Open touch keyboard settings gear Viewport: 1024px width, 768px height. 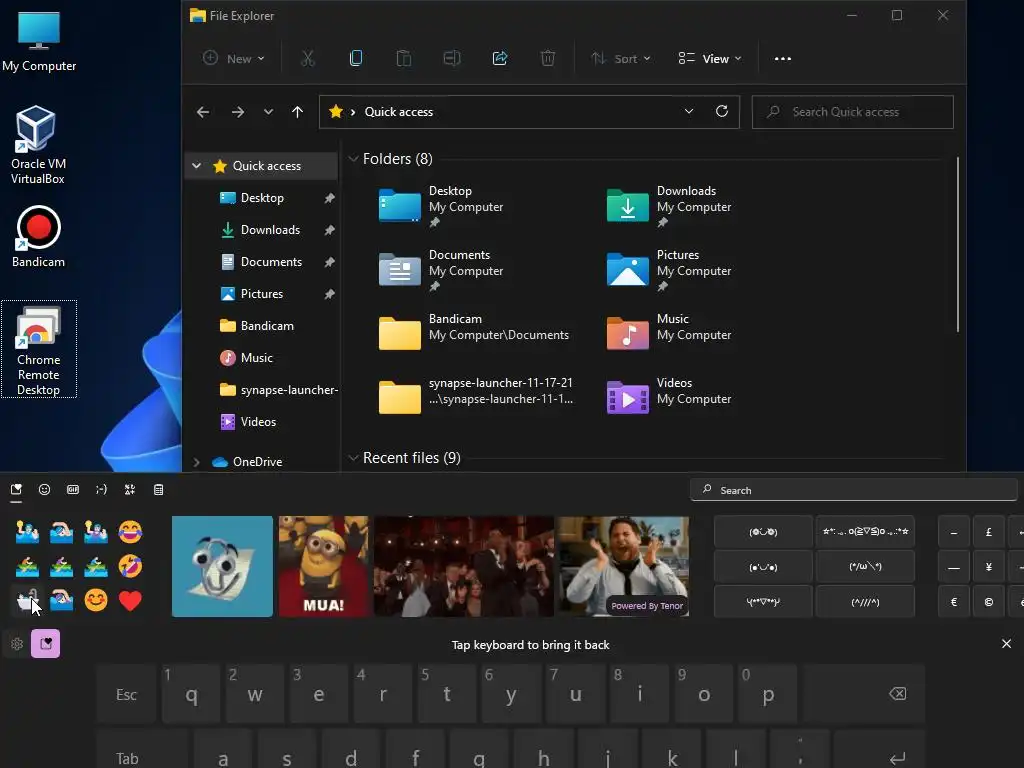click(x=17, y=644)
